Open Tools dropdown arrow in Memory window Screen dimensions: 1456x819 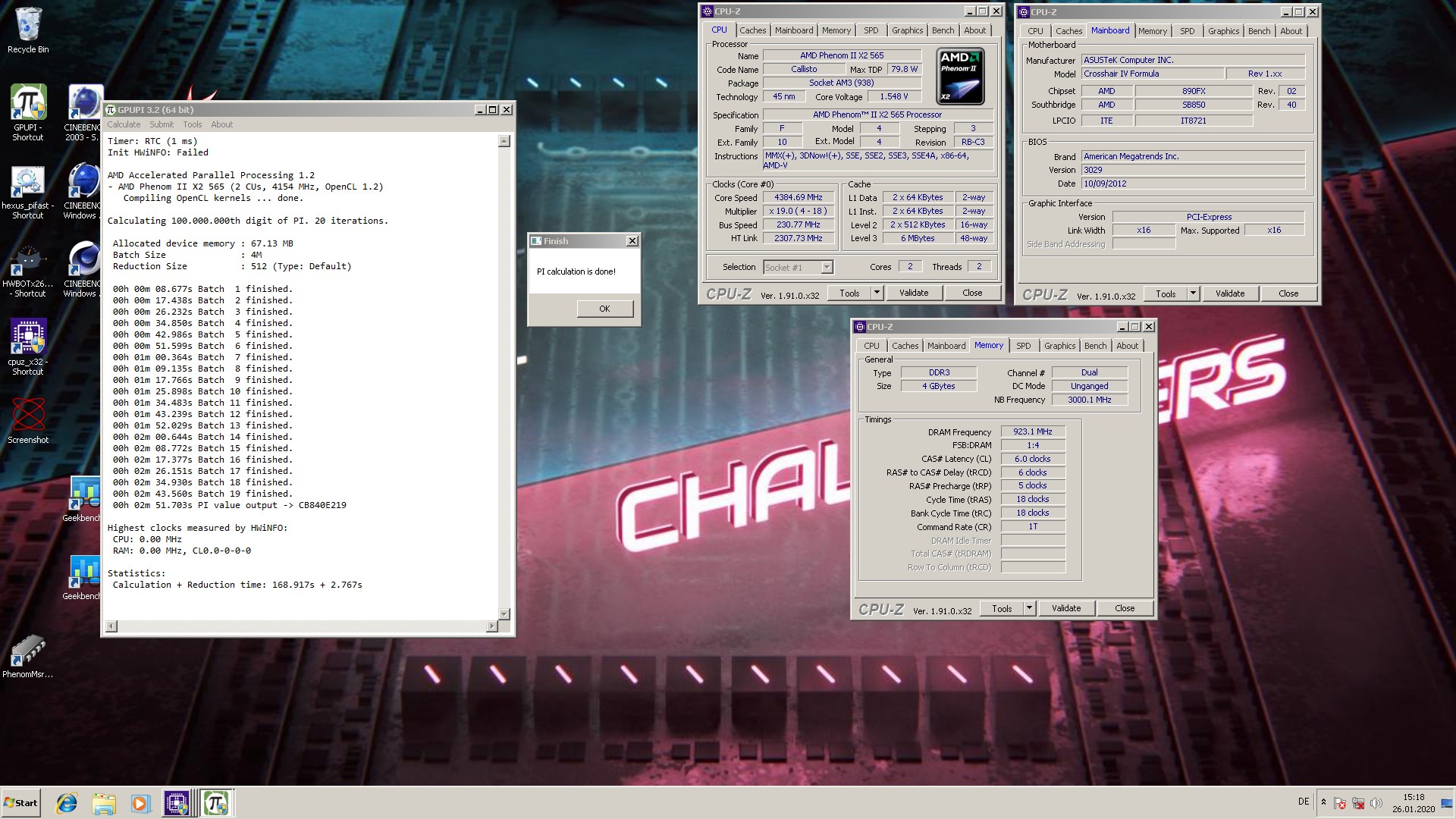pyautogui.click(x=1029, y=608)
